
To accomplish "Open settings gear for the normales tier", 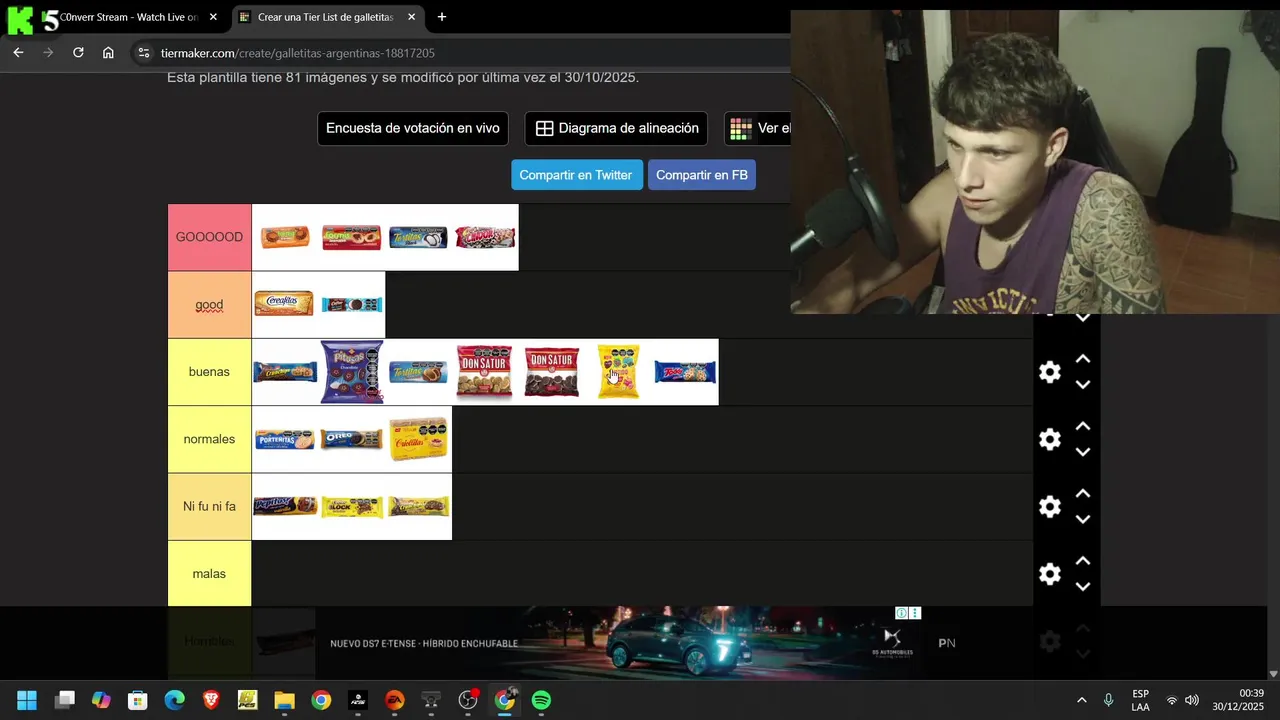I will point(1049,439).
